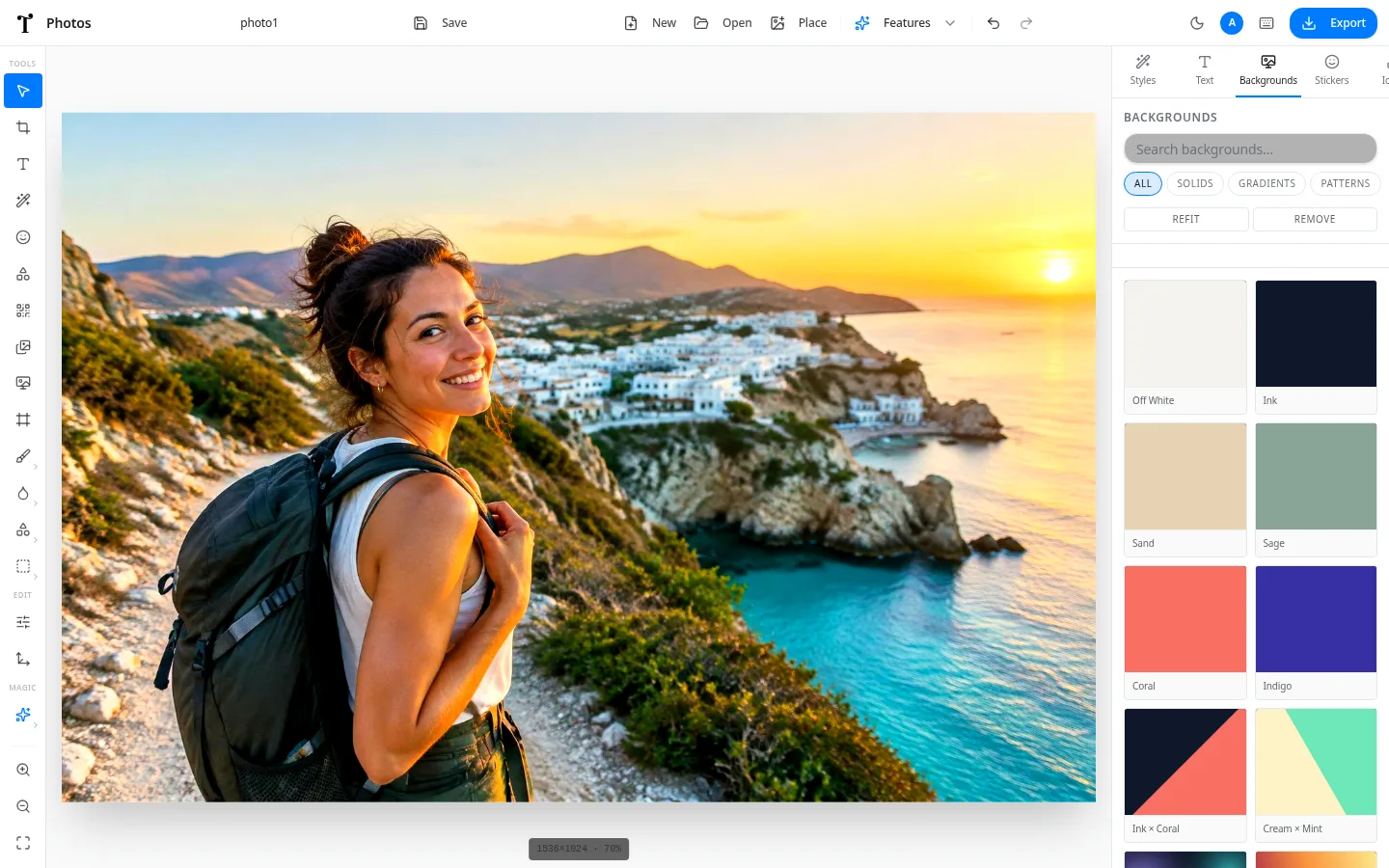Select the Text tool in left toolbar
1389x868 pixels.
23,164
